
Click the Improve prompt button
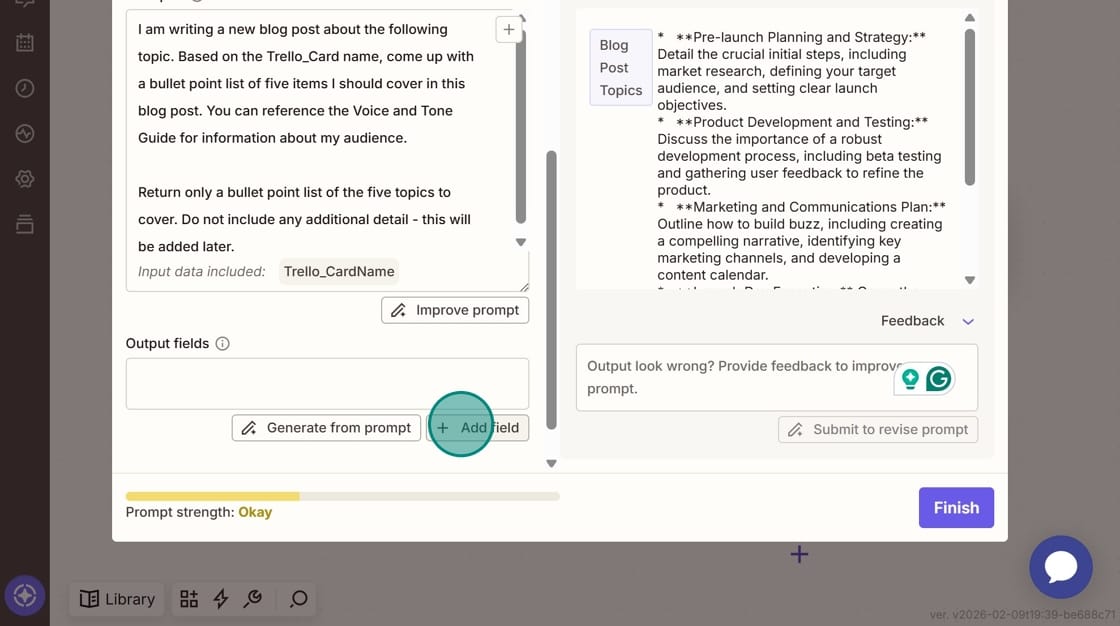coord(455,310)
